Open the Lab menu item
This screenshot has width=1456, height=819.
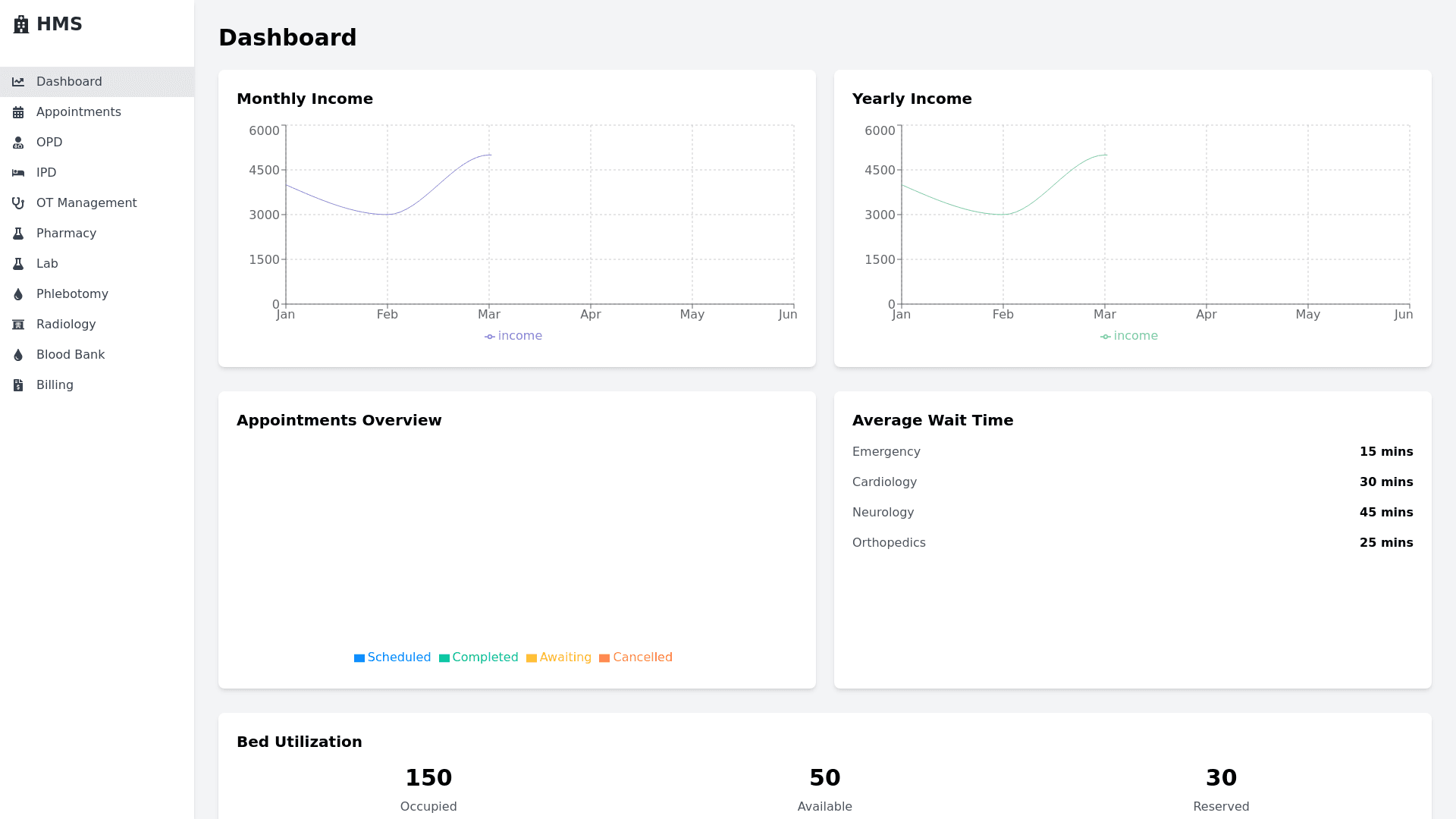47,264
